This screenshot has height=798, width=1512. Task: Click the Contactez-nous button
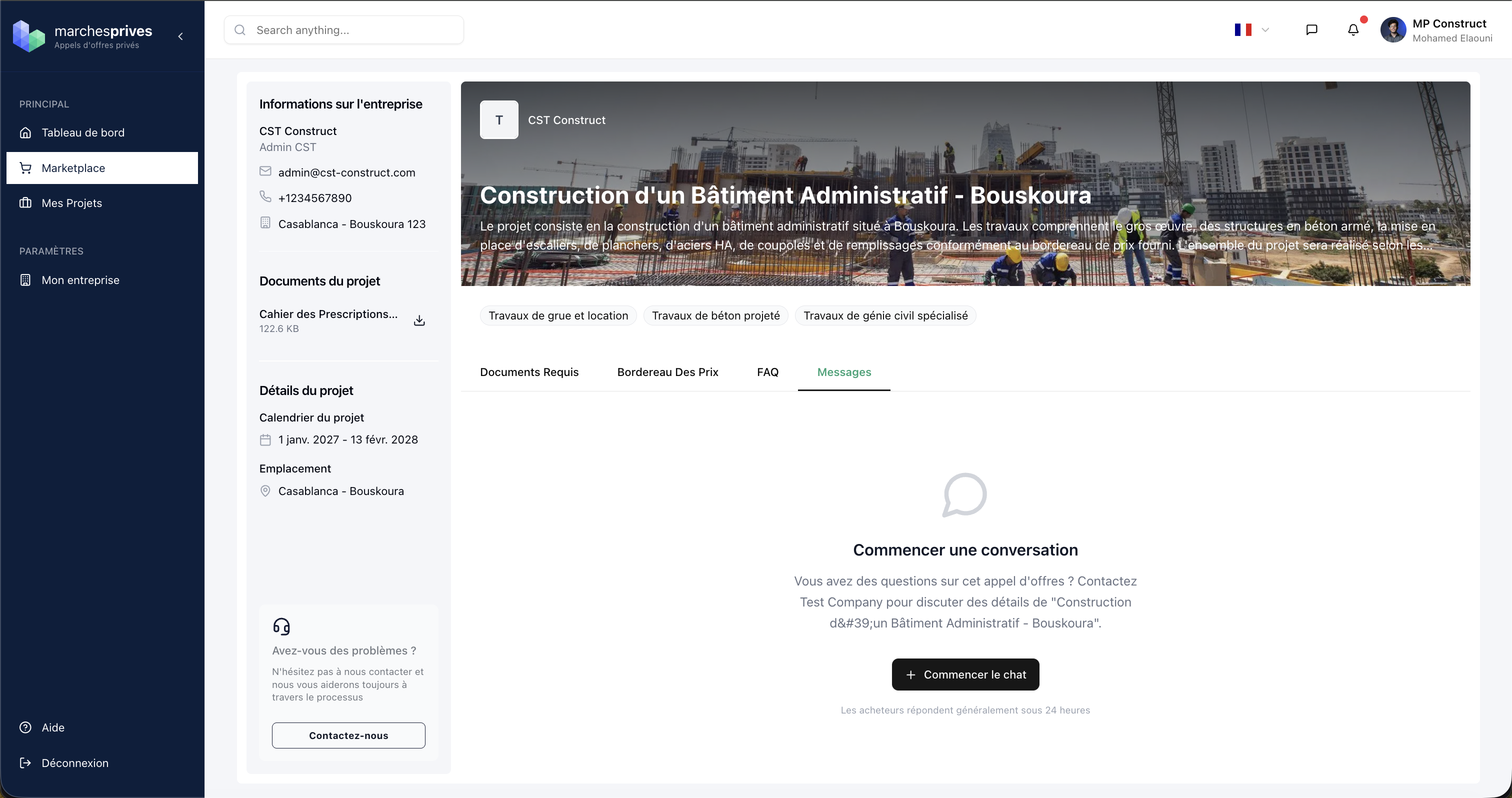coord(348,735)
